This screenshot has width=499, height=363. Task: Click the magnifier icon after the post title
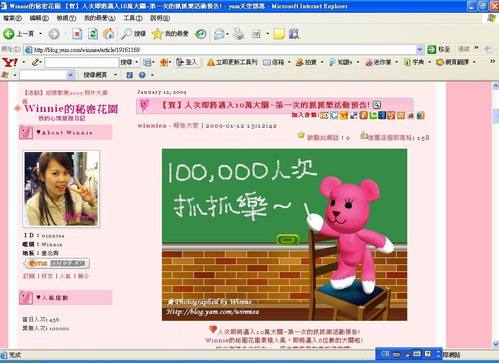point(376,105)
